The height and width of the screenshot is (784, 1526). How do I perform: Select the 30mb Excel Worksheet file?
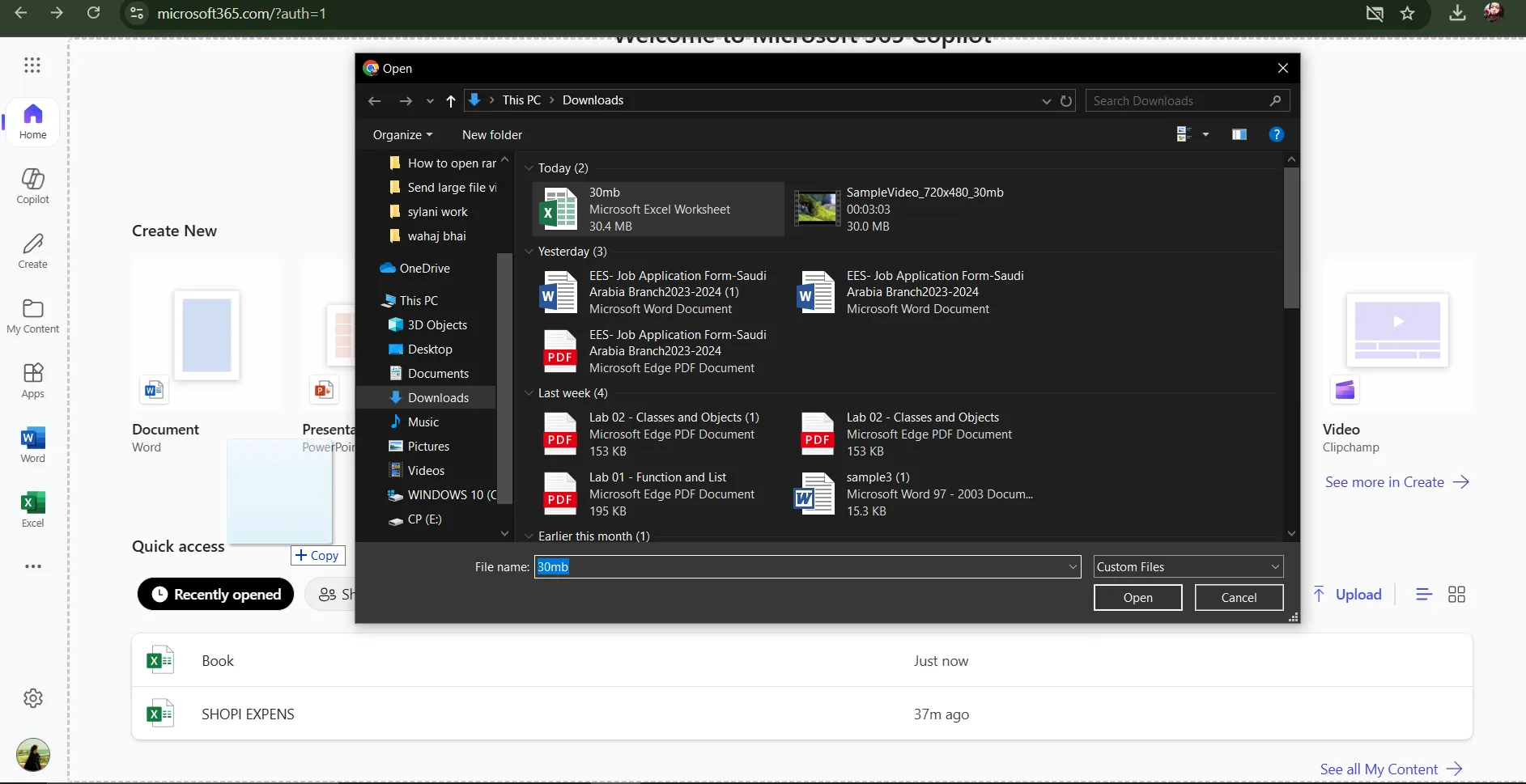[x=658, y=209]
